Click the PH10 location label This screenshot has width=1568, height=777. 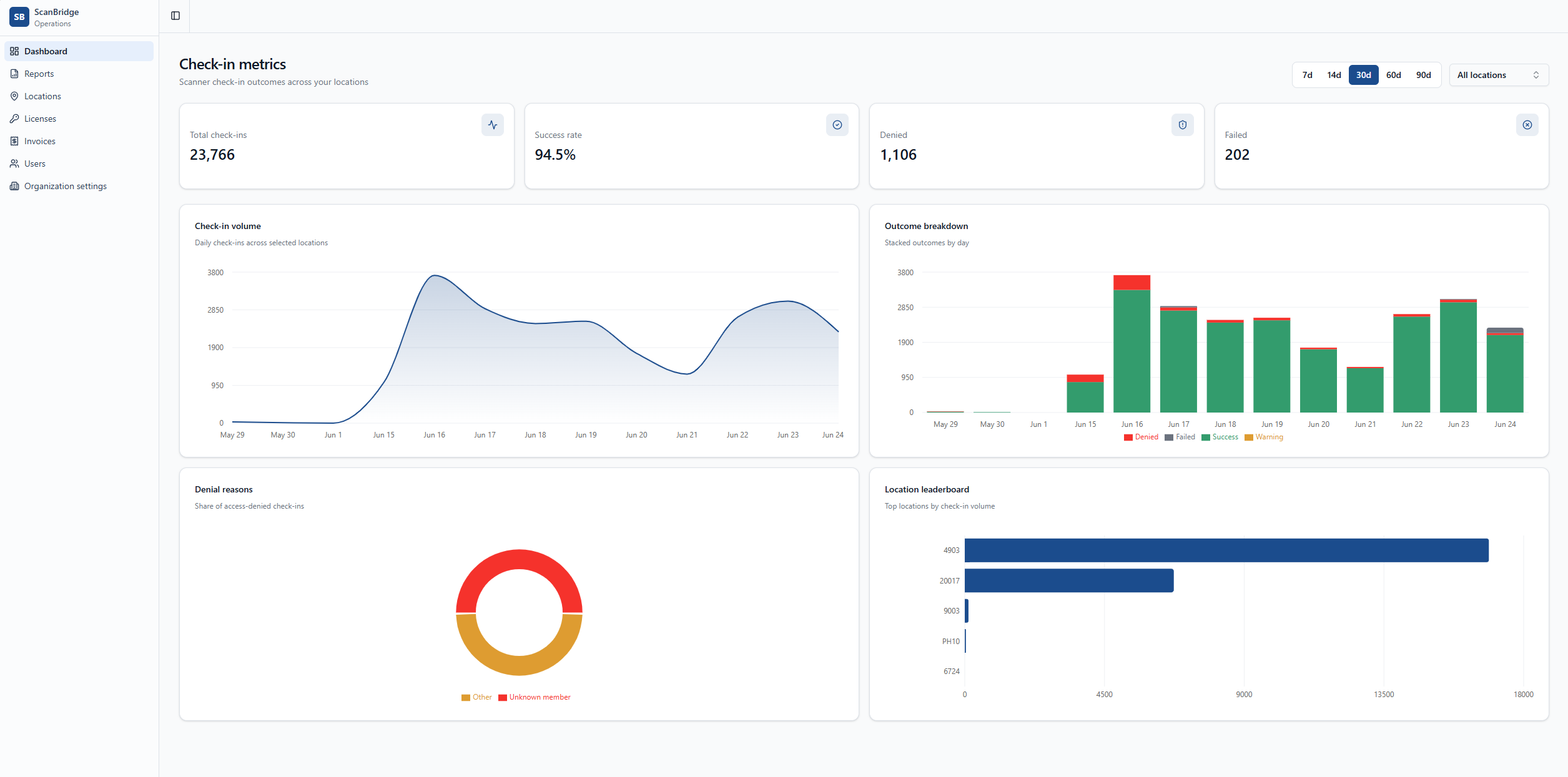point(950,642)
